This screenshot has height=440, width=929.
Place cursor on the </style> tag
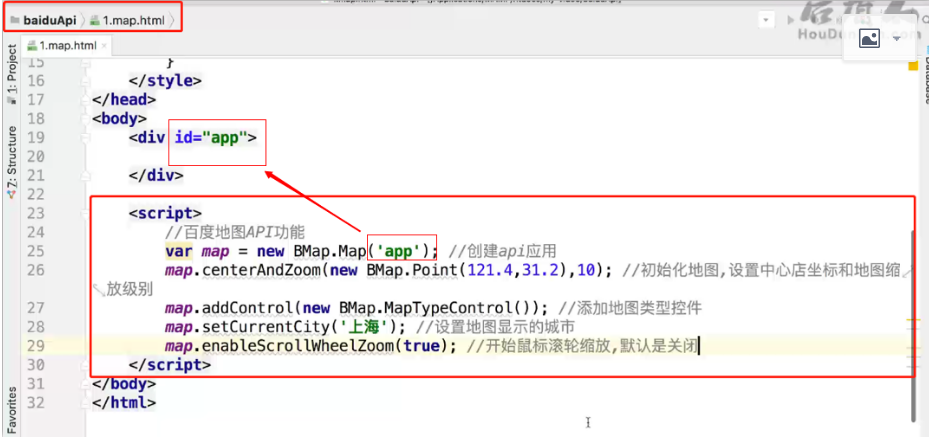165,81
